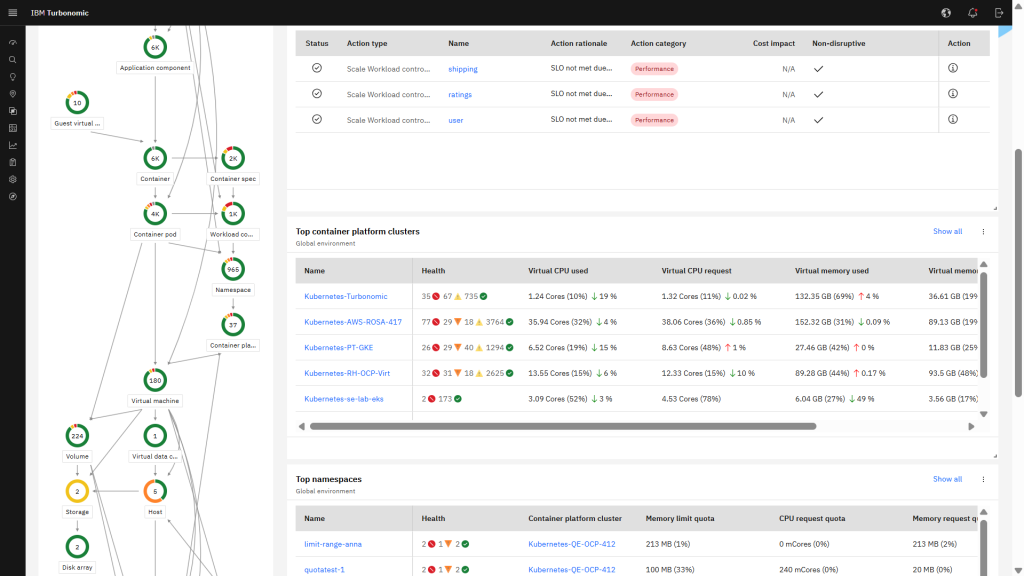Screen dimensions: 1024x576
Task: Open the hamburger navigation menu
Action: click(x=12, y=12)
